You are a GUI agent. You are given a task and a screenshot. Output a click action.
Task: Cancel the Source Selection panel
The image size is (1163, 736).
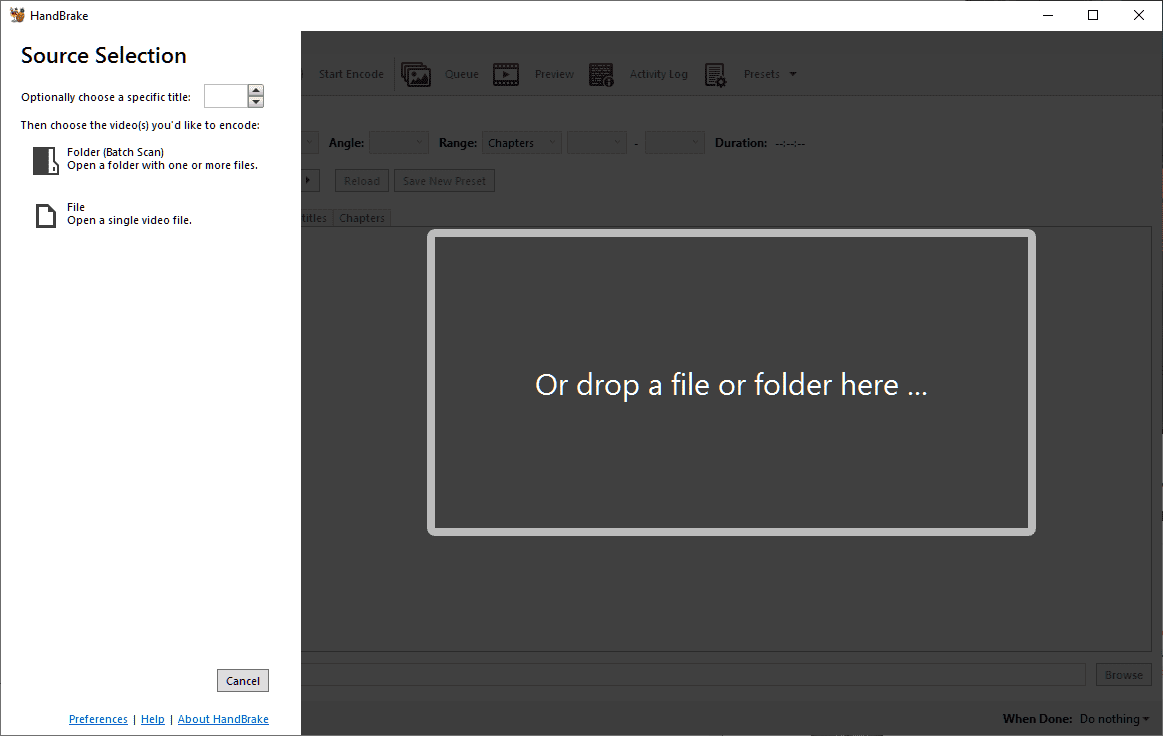(x=242, y=680)
